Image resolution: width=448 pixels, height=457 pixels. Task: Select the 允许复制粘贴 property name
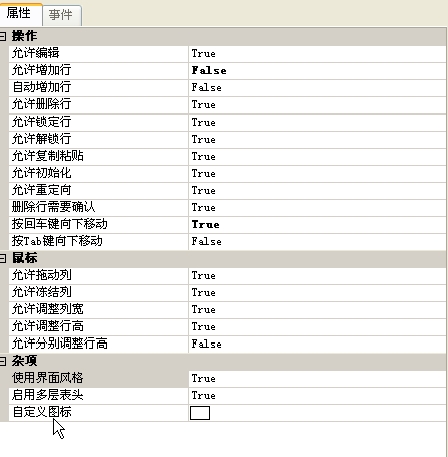(48, 156)
